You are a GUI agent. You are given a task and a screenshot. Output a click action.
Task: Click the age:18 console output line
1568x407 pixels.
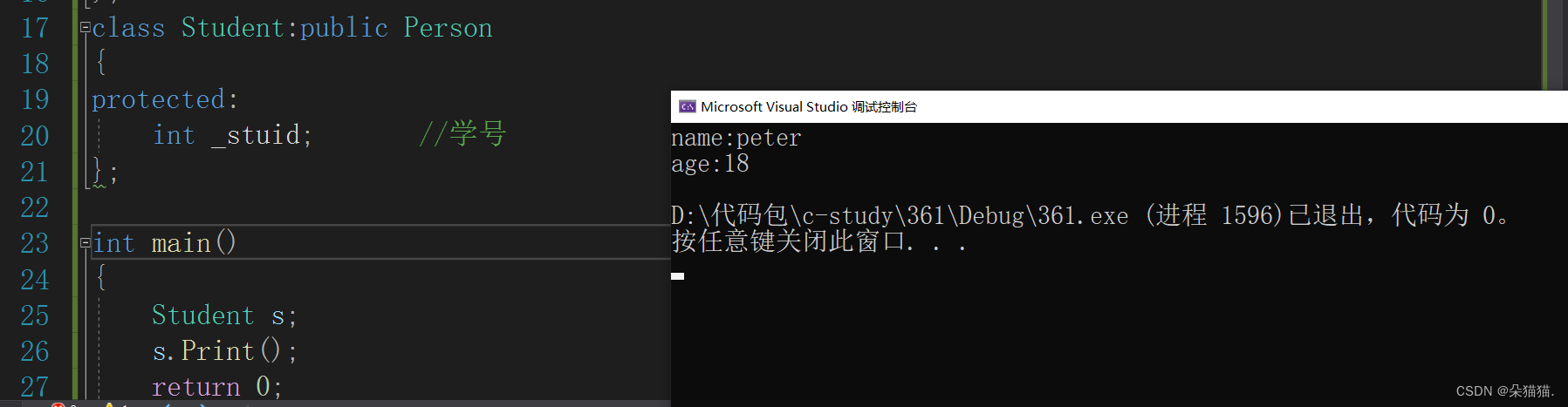click(x=709, y=164)
